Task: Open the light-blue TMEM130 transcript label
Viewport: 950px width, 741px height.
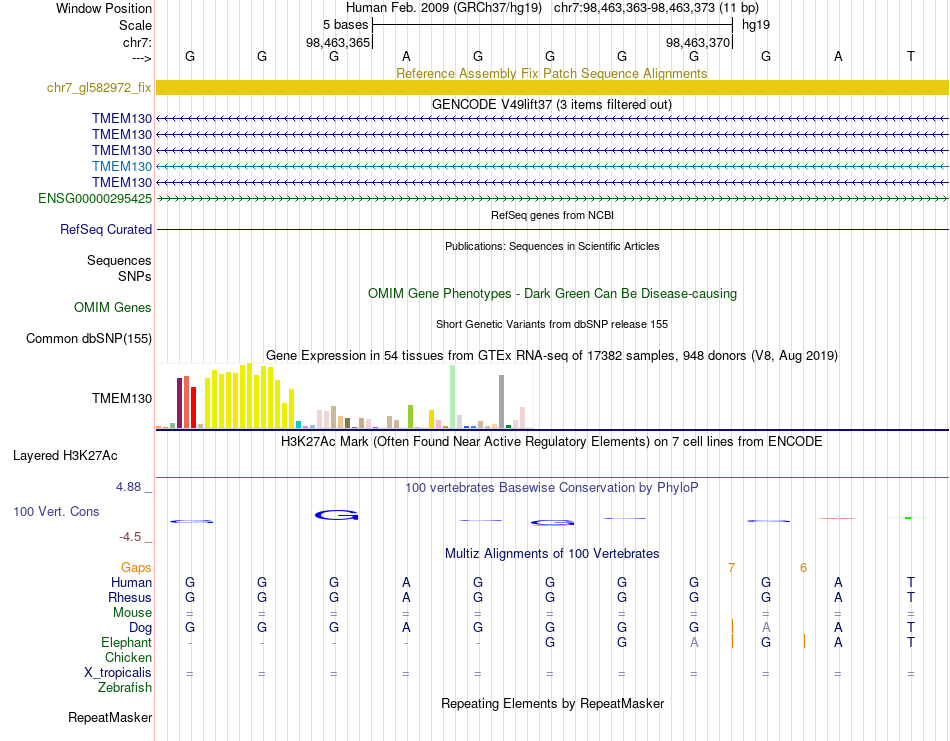Action: 122,166
